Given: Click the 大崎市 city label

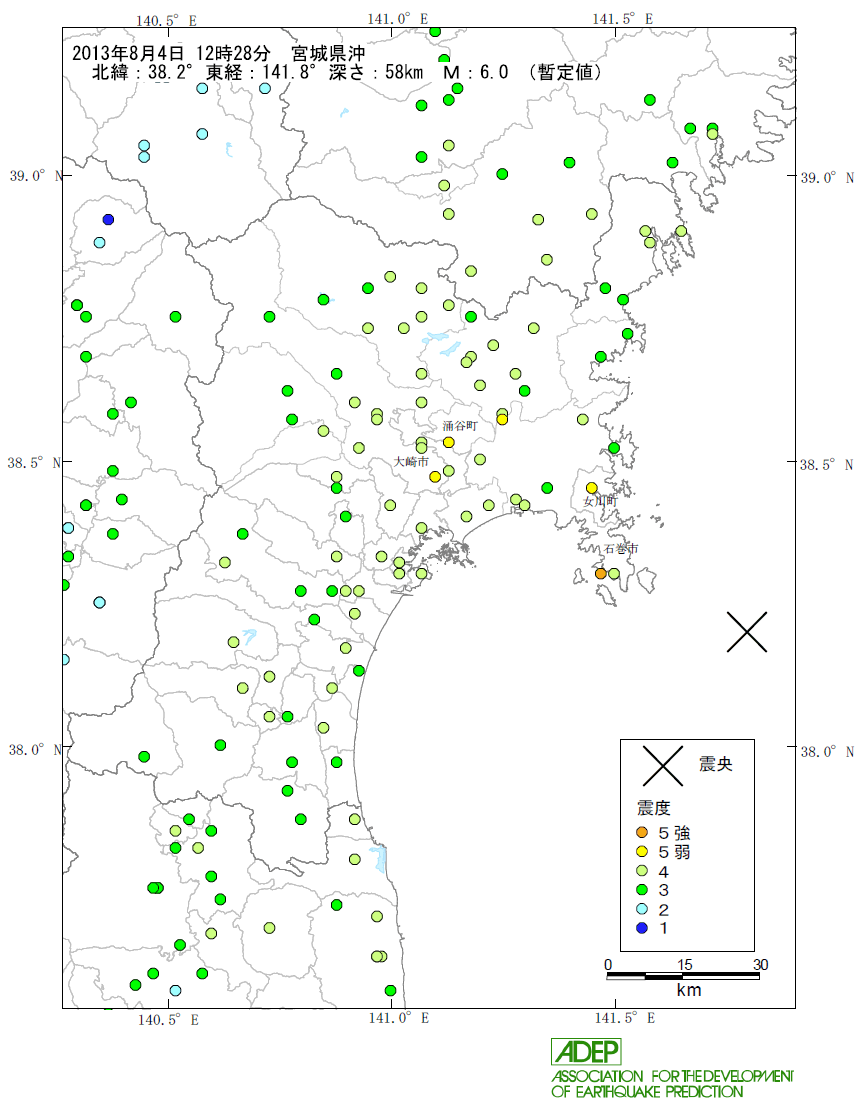Looking at the screenshot, I should [410, 461].
